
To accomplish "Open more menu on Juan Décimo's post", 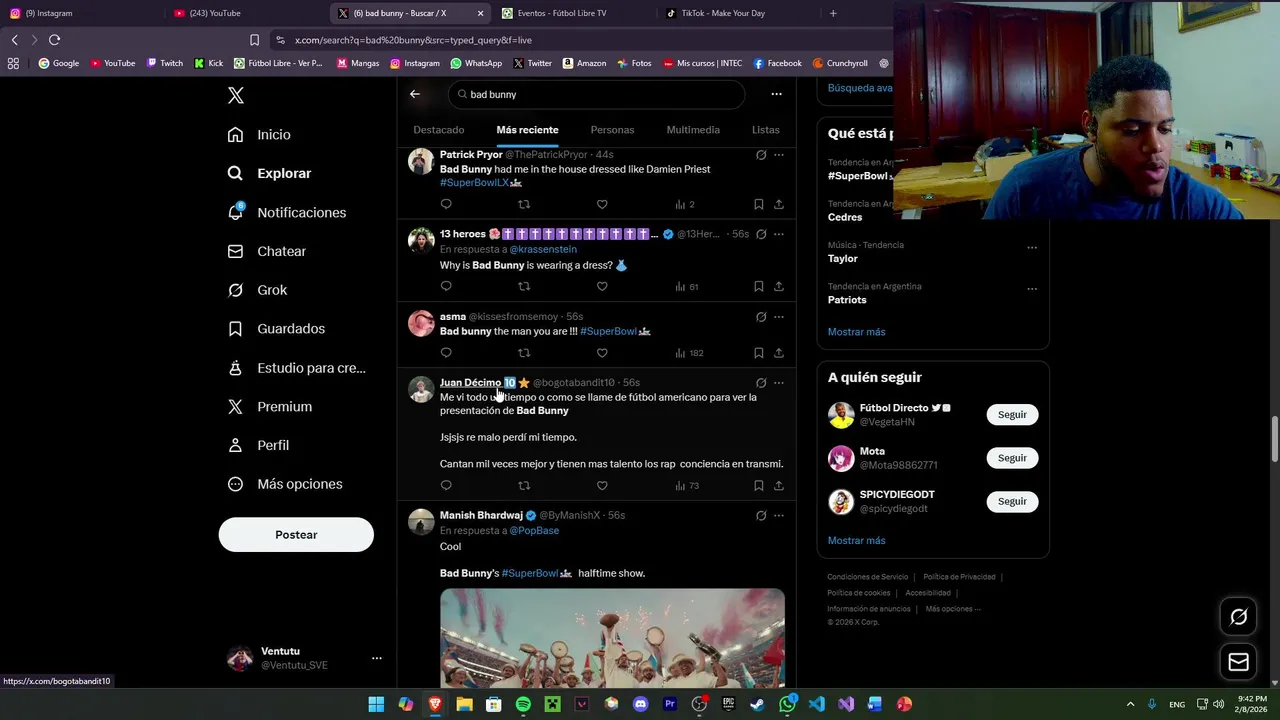I will point(779,382).
